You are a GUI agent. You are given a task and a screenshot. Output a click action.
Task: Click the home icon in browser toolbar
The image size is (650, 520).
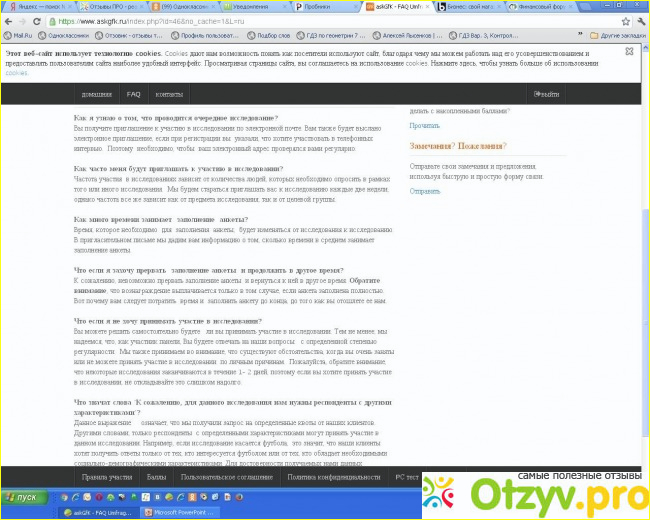click(x=52, y=20)
